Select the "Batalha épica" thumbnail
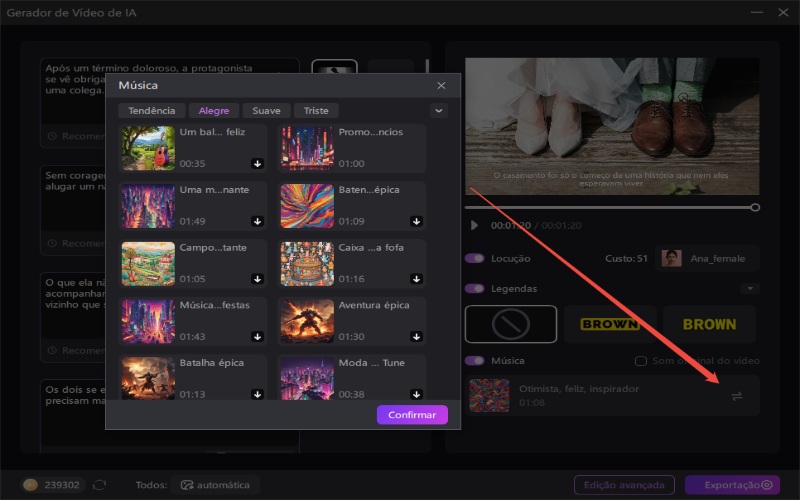The height and width of the screenshot is (500, 800). click(148, 378)
